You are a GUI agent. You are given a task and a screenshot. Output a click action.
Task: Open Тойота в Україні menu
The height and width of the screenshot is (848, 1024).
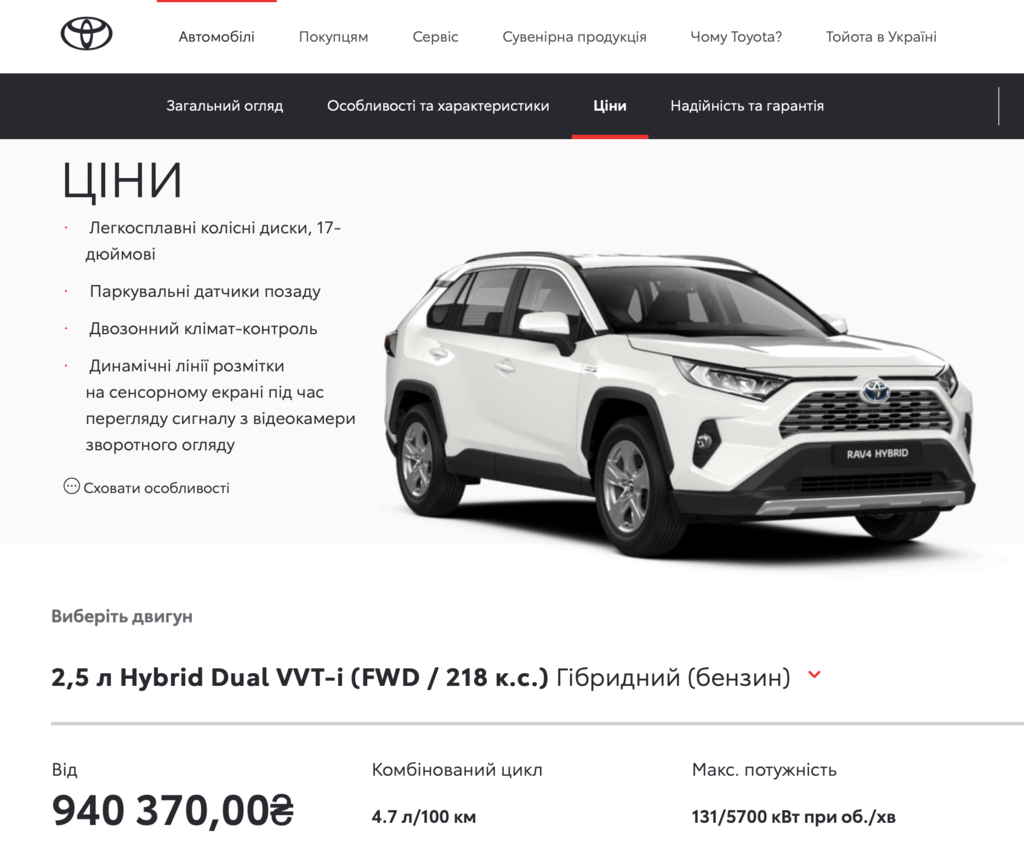click(881, 37)
